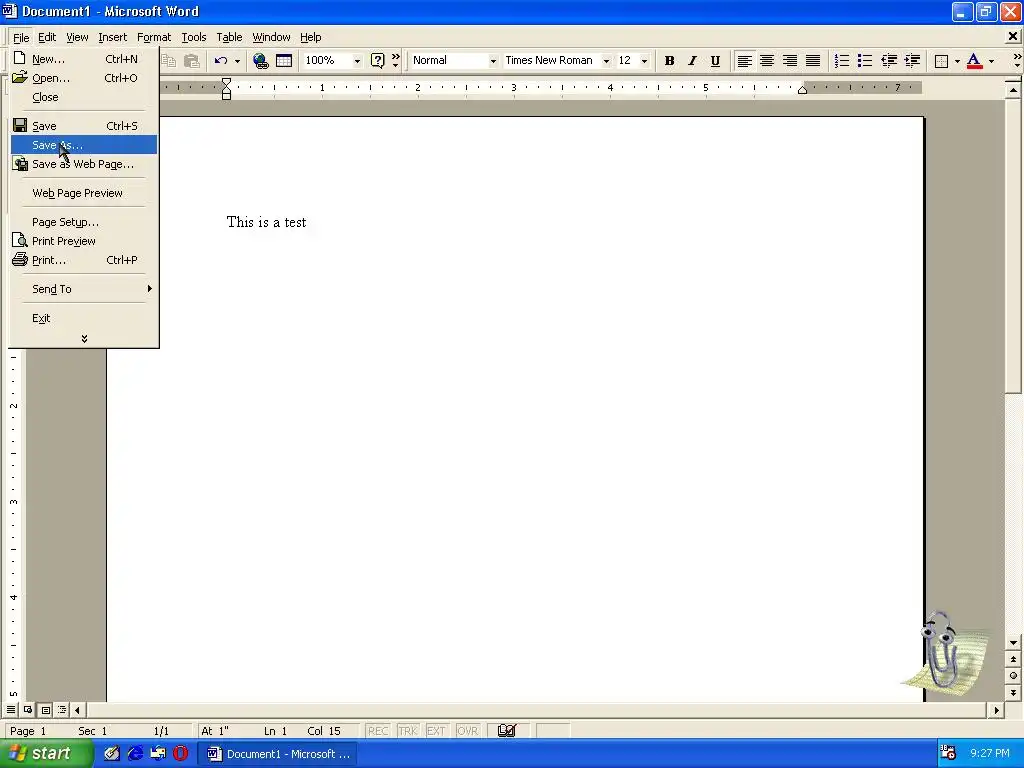The width and height of the screenshot is (1024, 768).
Task: Click the vertical scrollbar down arrow
Action: click(x=1013, y=643)
